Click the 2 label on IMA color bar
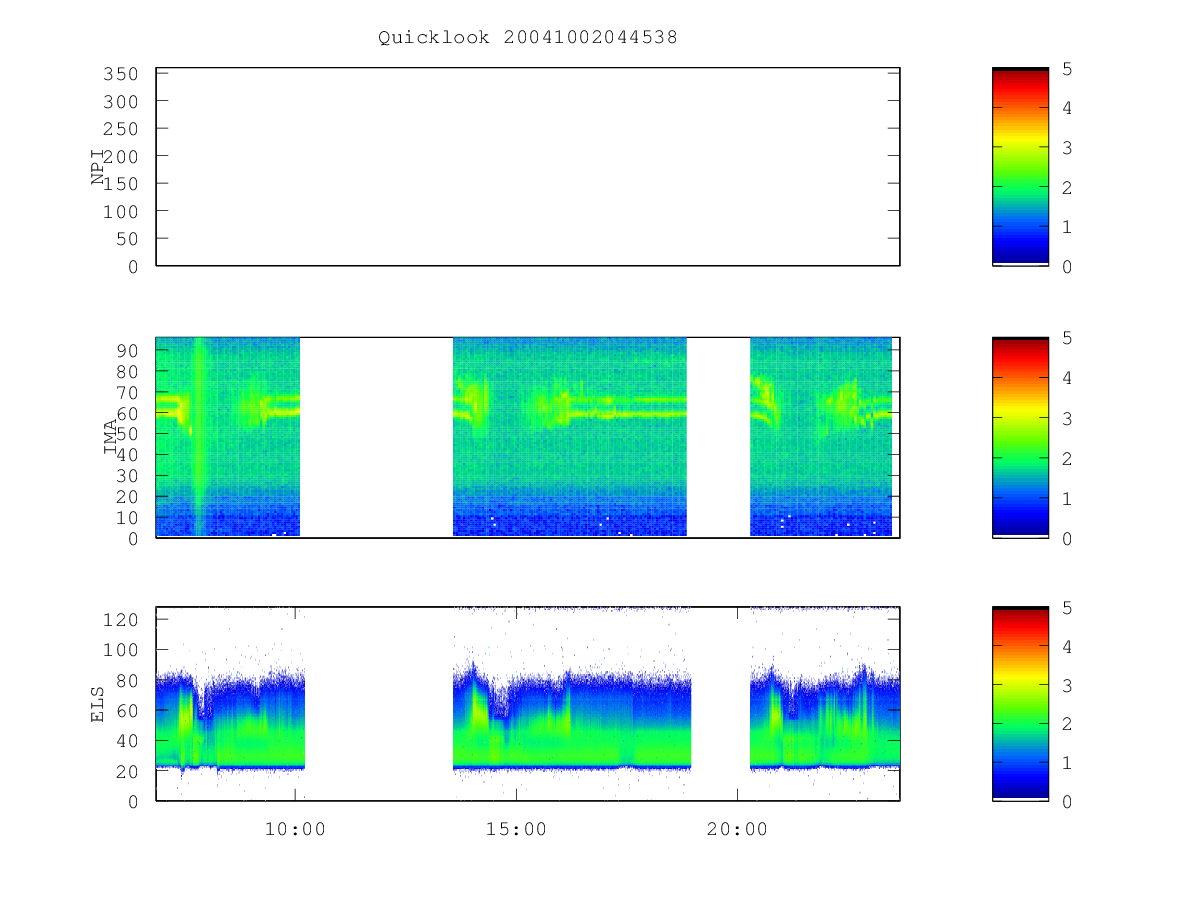This screenshot has width=1200, height=900. pyautogui.click(x=1067, y=458)
